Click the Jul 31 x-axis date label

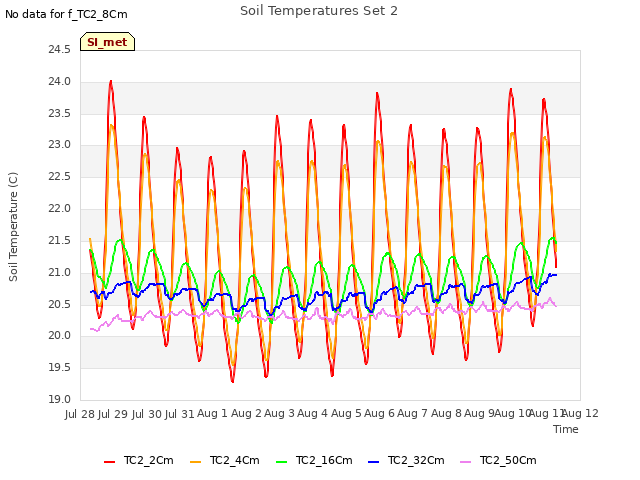180,414
